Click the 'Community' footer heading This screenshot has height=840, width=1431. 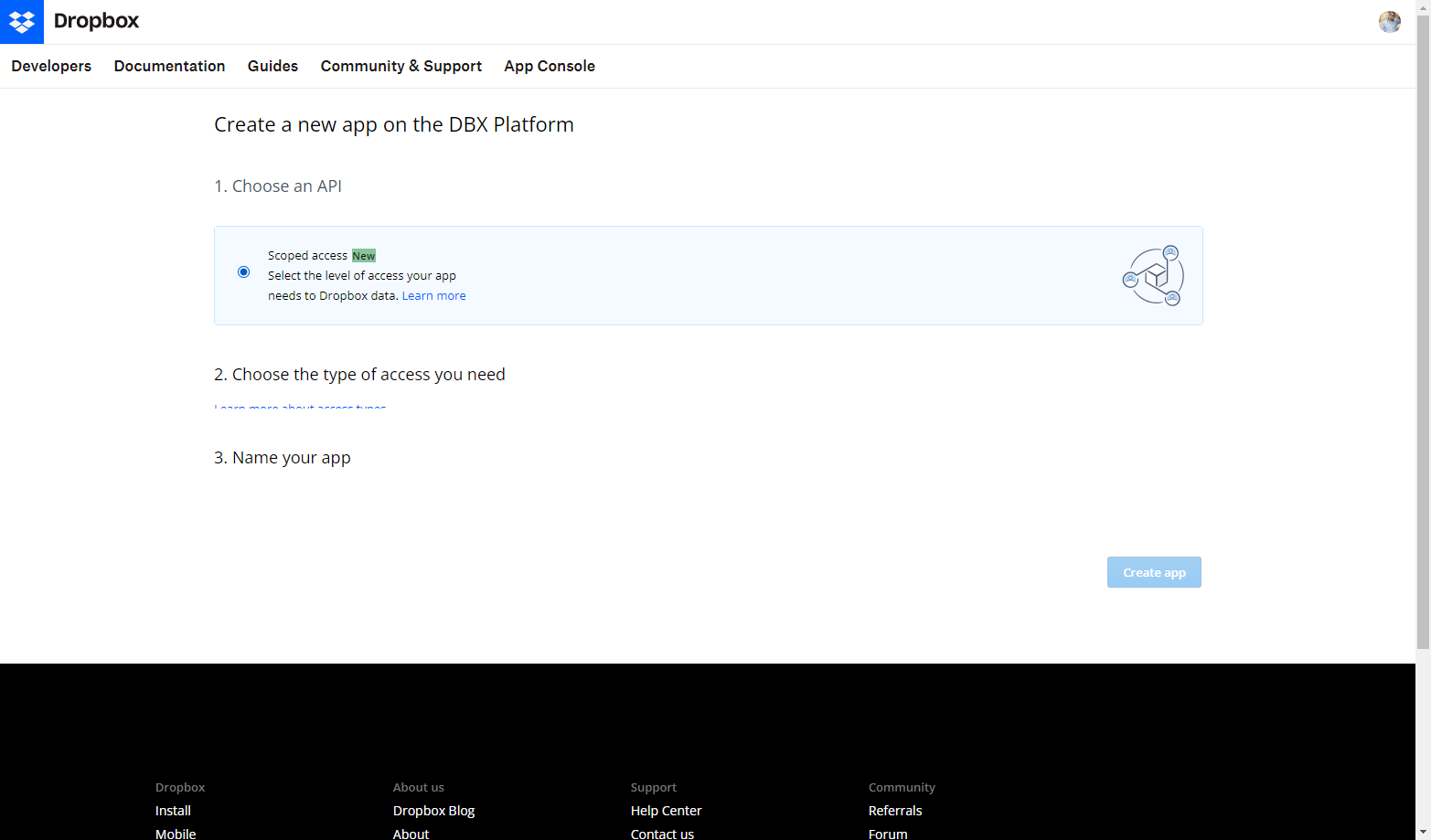coord(902,787)
